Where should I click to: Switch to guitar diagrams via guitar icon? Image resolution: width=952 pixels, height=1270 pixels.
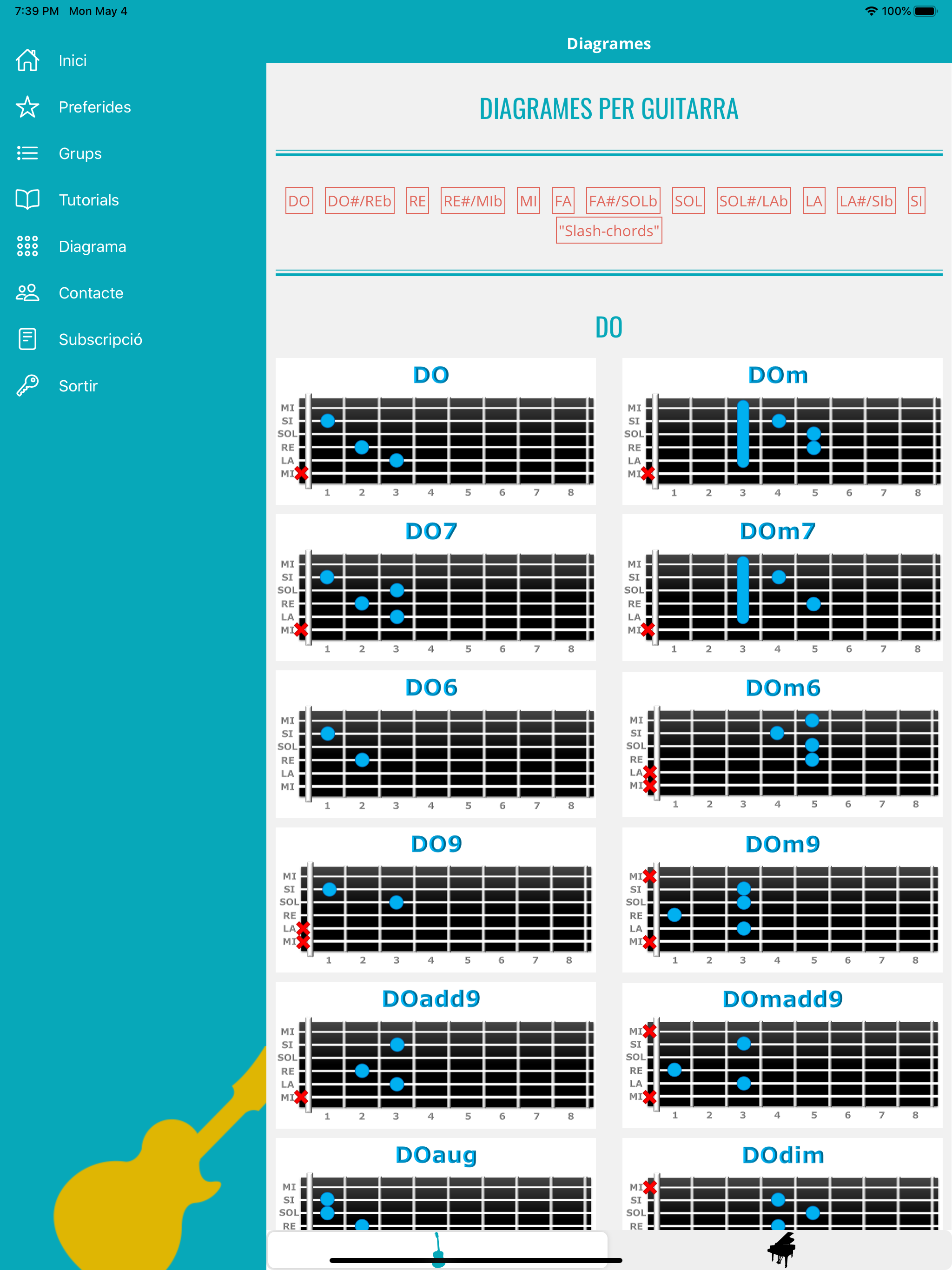[x=437, y=1250]
